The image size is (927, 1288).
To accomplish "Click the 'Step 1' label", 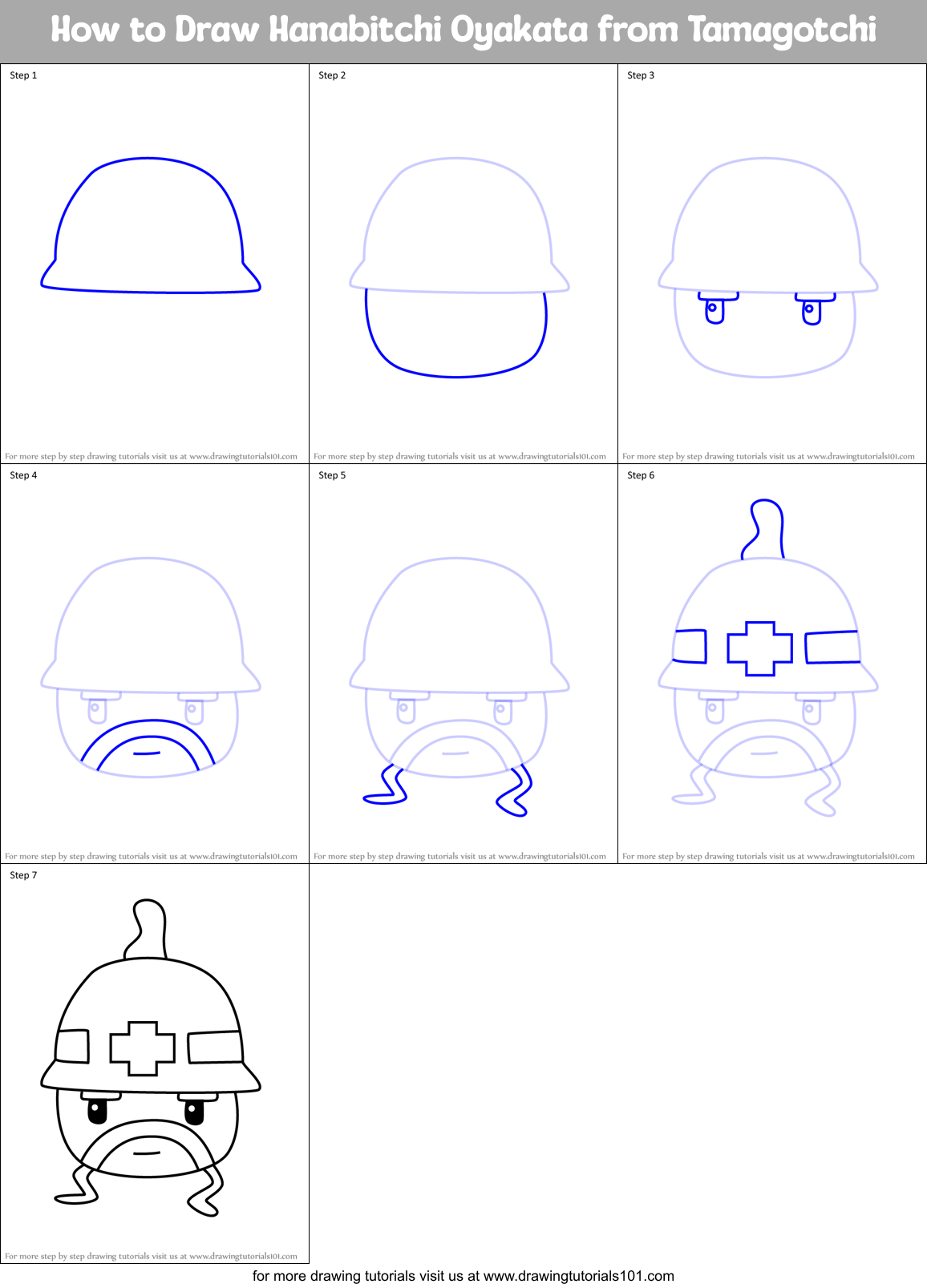I will click(23, 75).
